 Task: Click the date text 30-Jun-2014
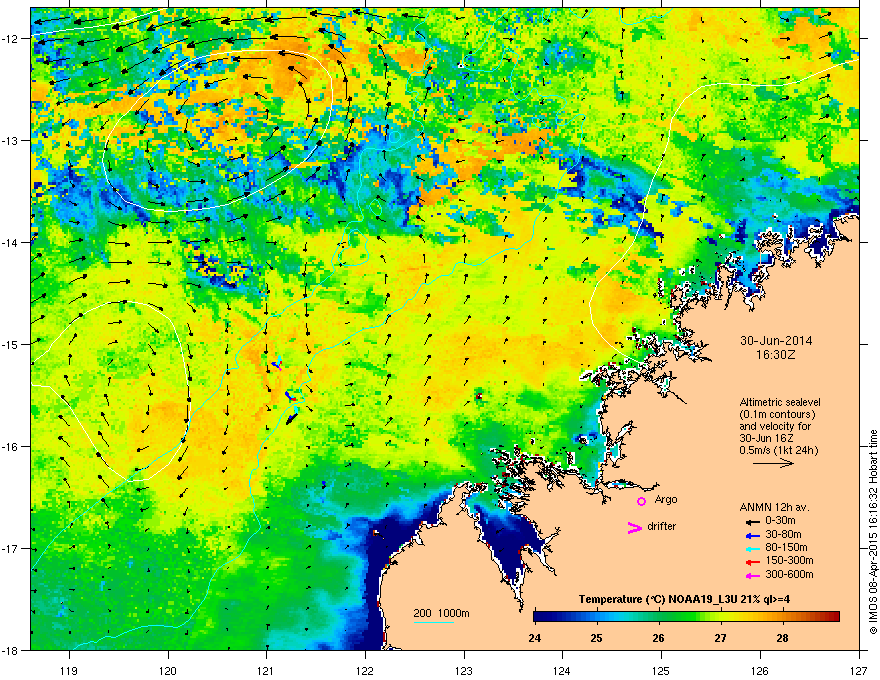(x=776, y=341)
